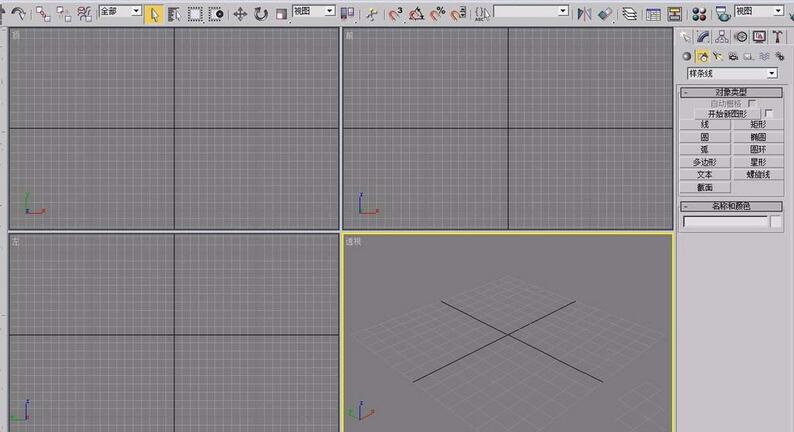Switch to the Utilities hammer tab

[777, 36]
